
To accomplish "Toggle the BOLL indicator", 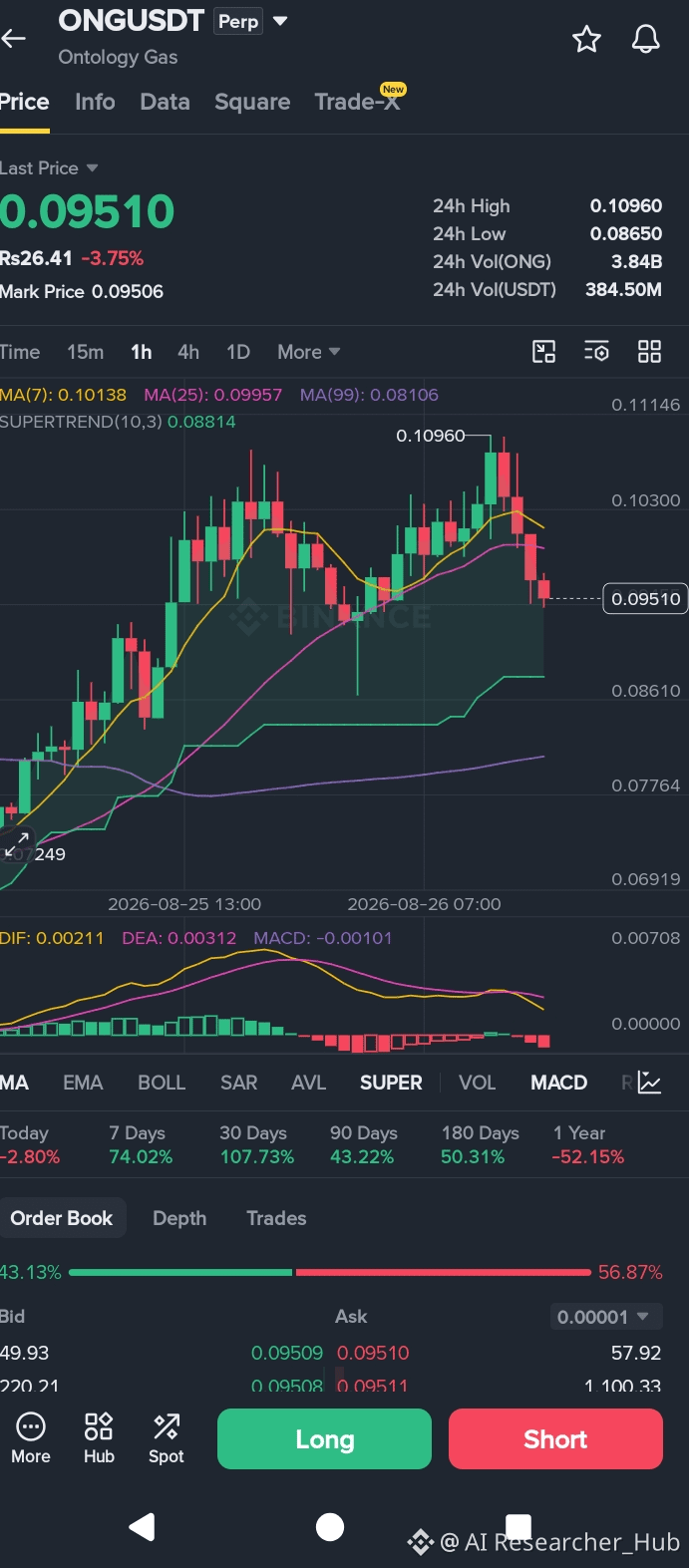I will 162,1083.
